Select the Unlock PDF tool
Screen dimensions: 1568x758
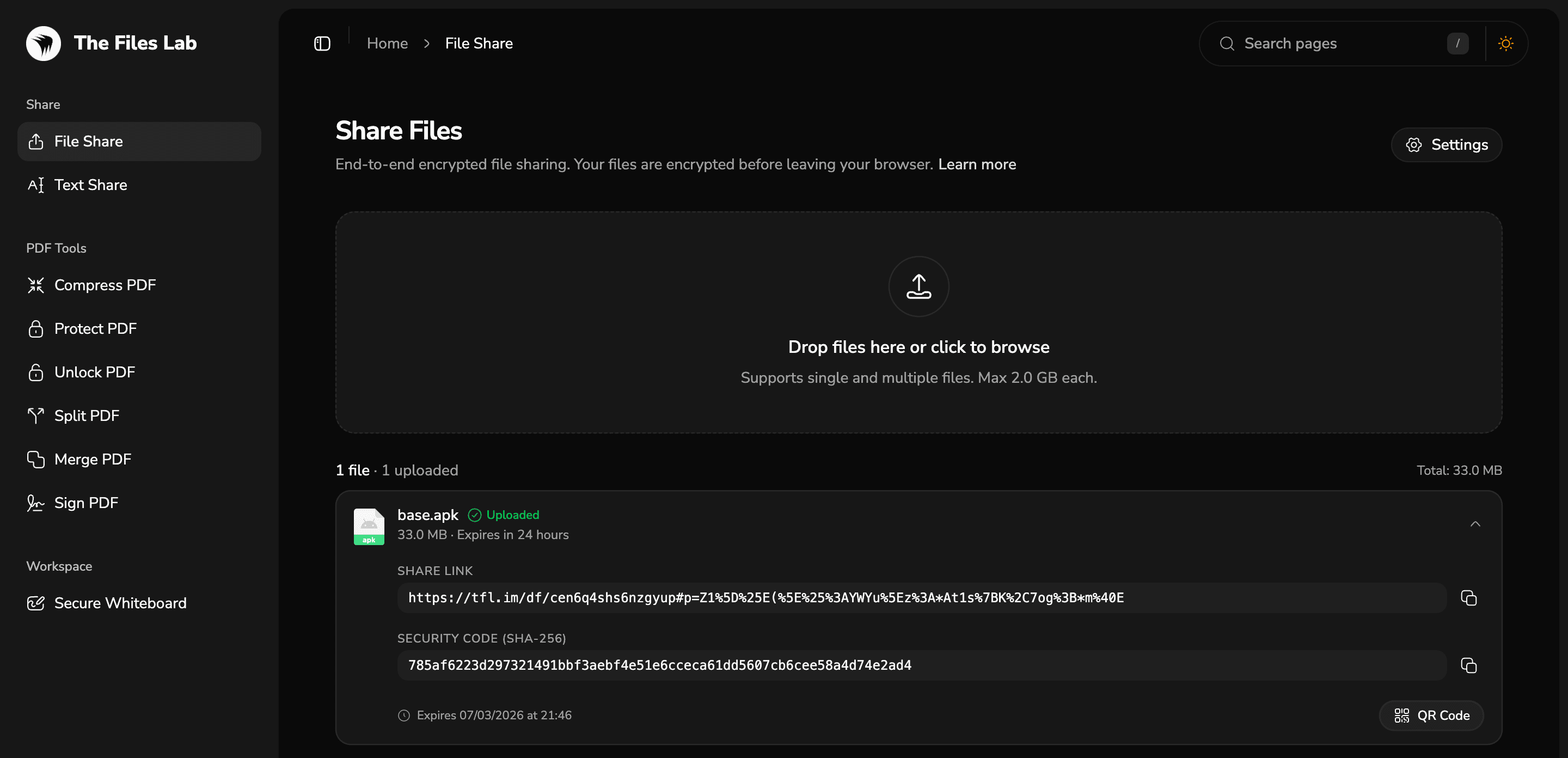click(94, 372)
